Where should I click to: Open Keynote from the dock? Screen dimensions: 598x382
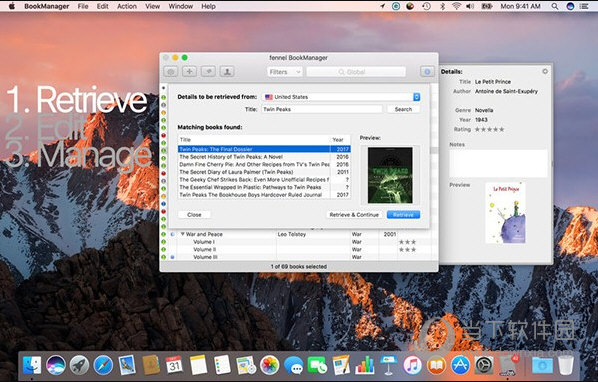coord(389,365)
